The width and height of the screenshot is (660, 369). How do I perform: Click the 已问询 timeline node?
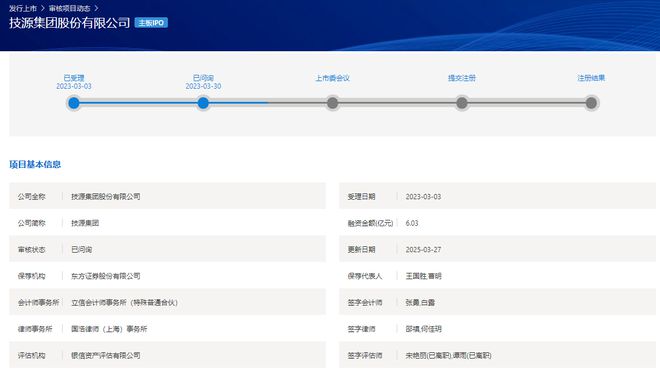(203, 103)
